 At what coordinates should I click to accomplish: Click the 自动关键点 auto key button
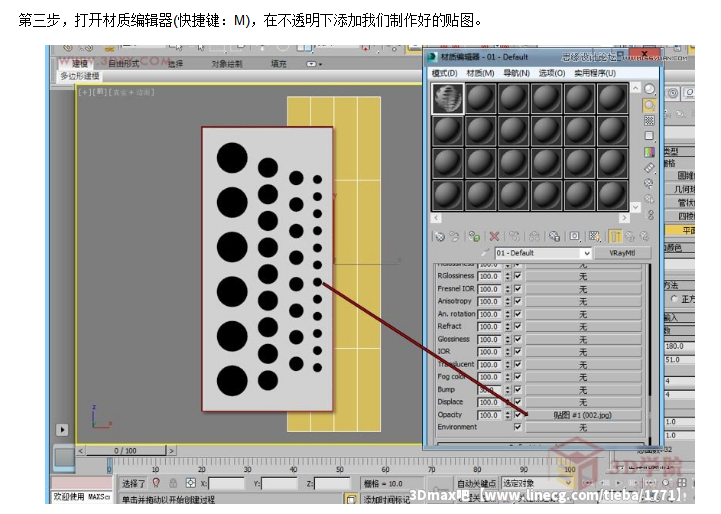click(476, 483)
